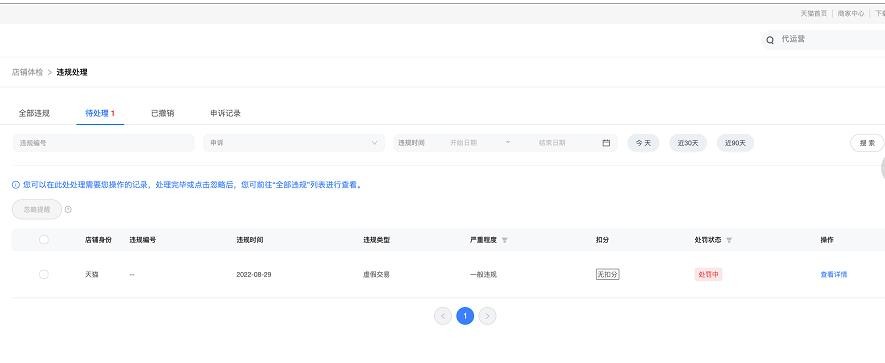Image resolution: width=885 pixels, height=363 pixels.
Task: Click the 无扣分 cell
Action: 608,274
